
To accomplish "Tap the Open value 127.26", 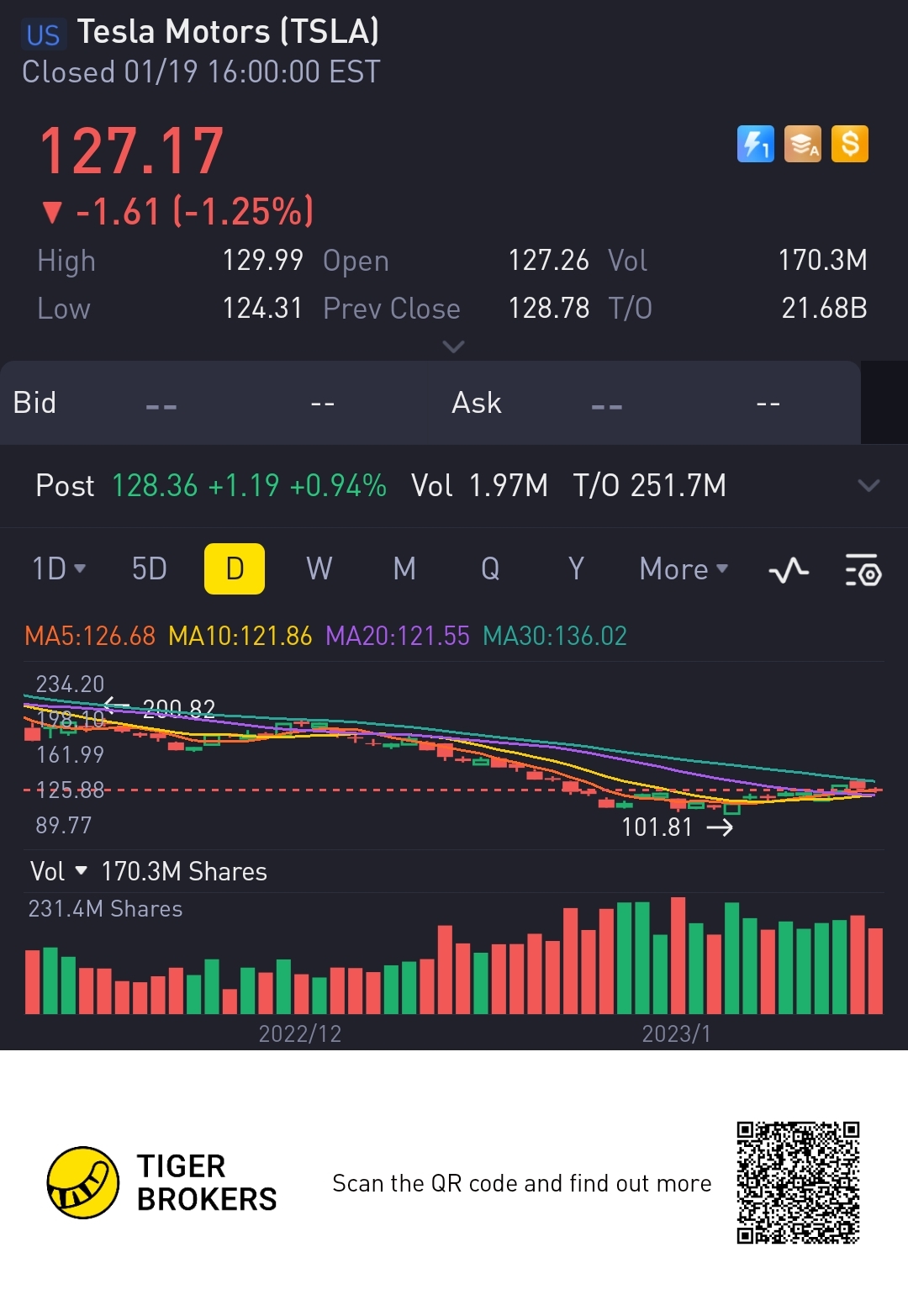I will (548, 261).
